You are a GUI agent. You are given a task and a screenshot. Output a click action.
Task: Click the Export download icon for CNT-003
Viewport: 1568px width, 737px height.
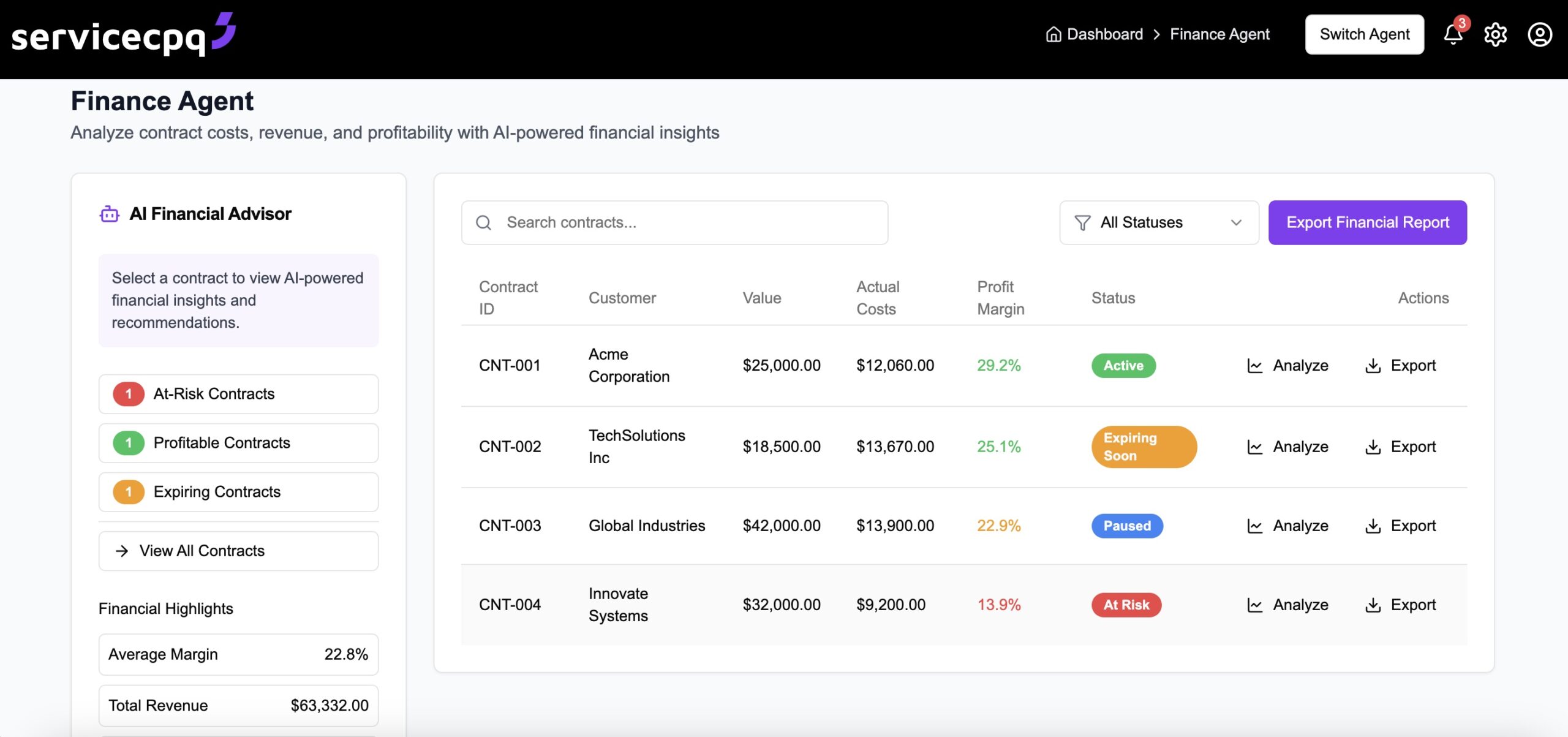[x=1373, y=526]
